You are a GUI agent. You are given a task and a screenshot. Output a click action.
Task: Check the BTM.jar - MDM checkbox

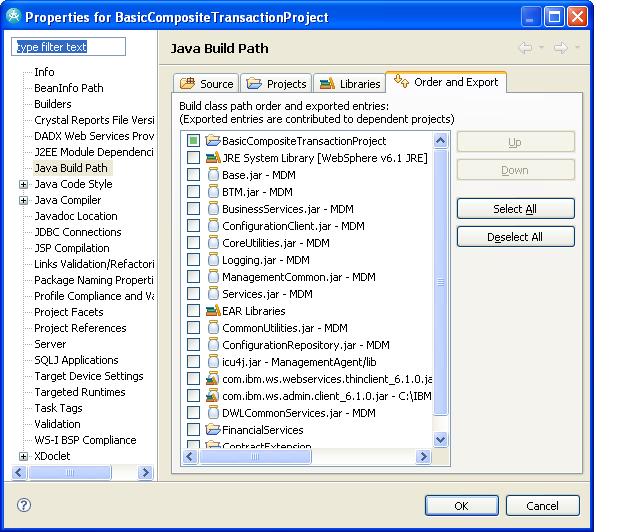(193, 192)
